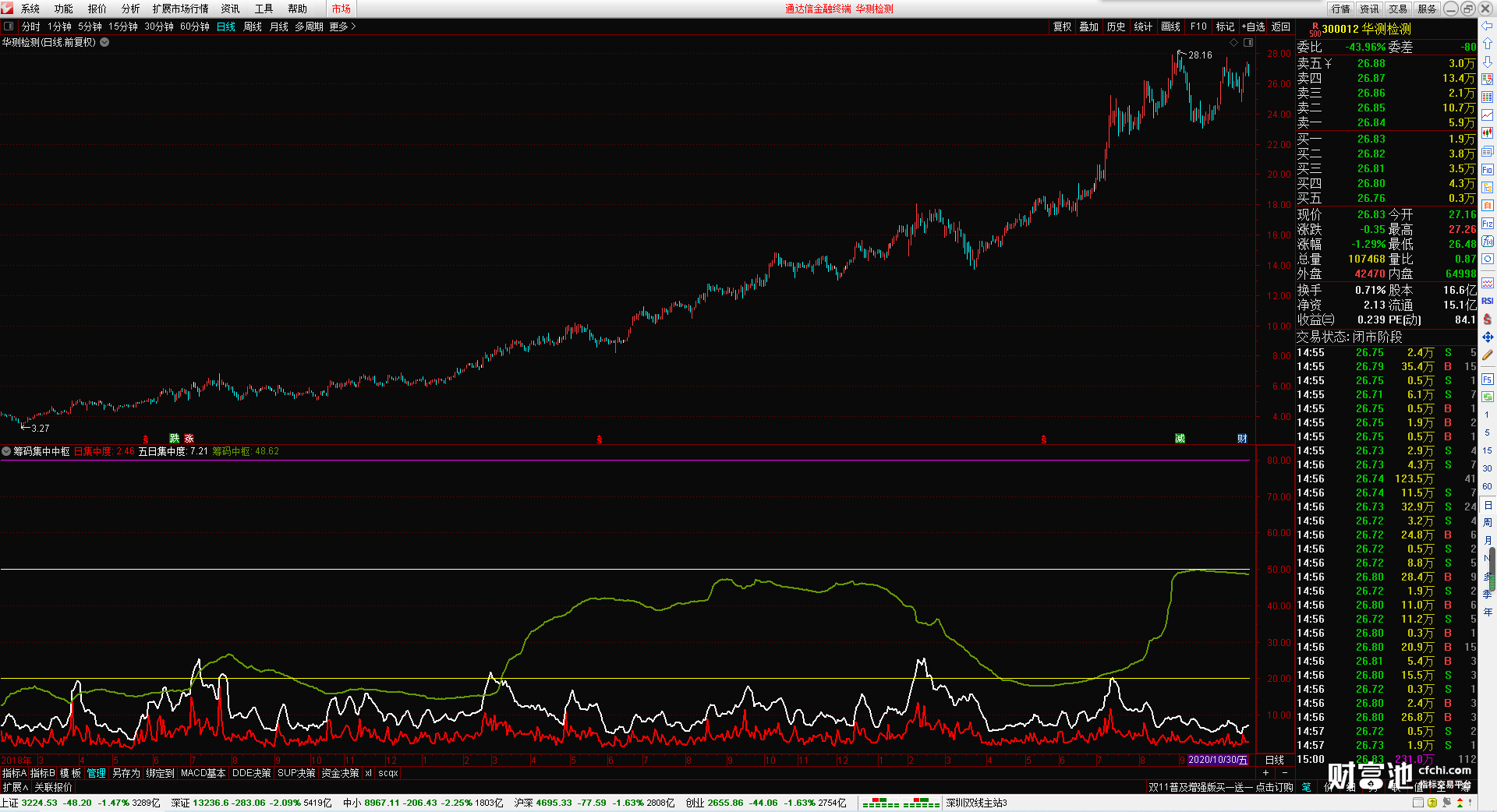
Task: Click the up arrow icon in right sidebar
Action: (1487, 44)
